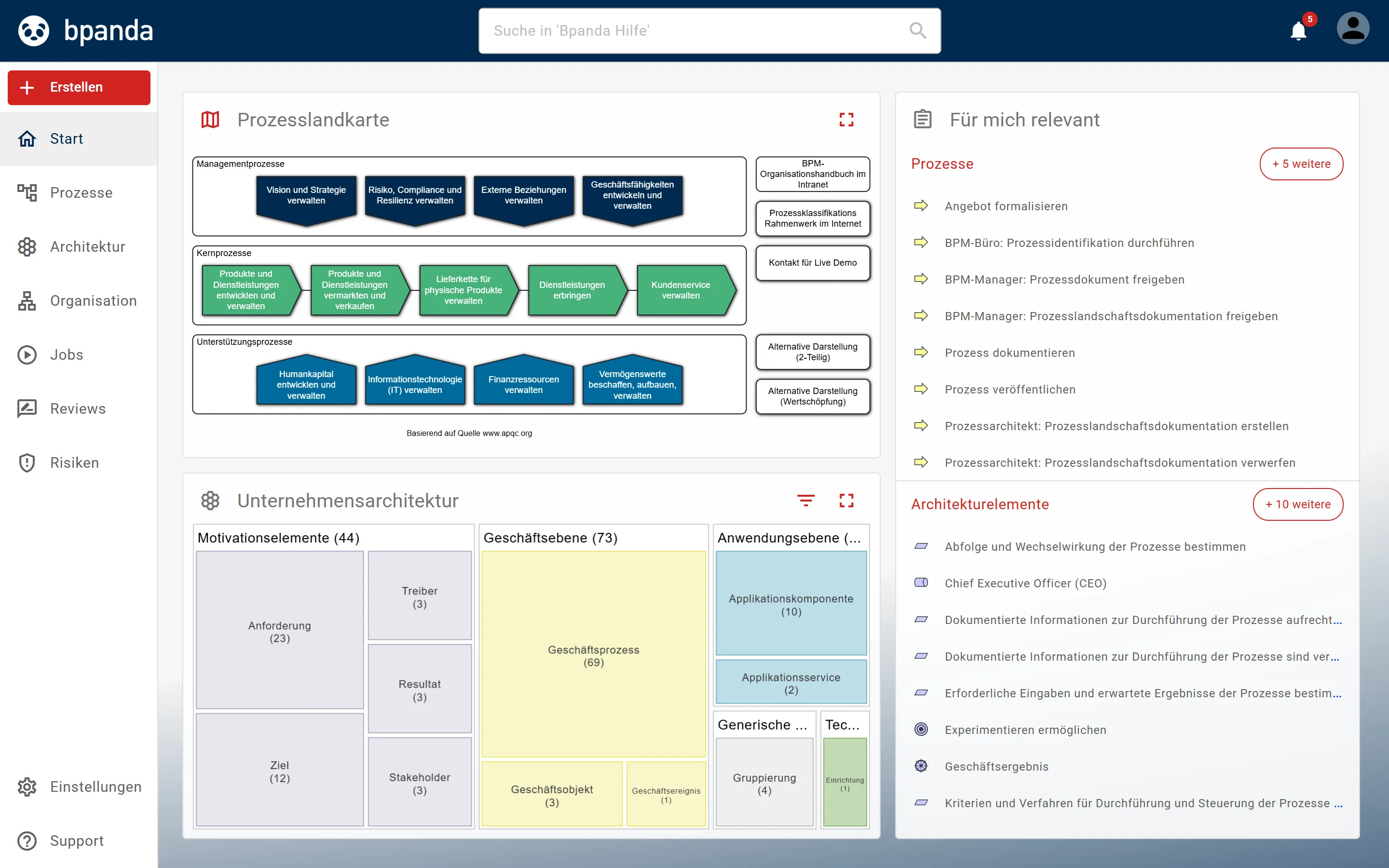Expand Prozesslandkarte to fullscreen
Screen dimensions: 1389x868
click(x=846, y=120)
